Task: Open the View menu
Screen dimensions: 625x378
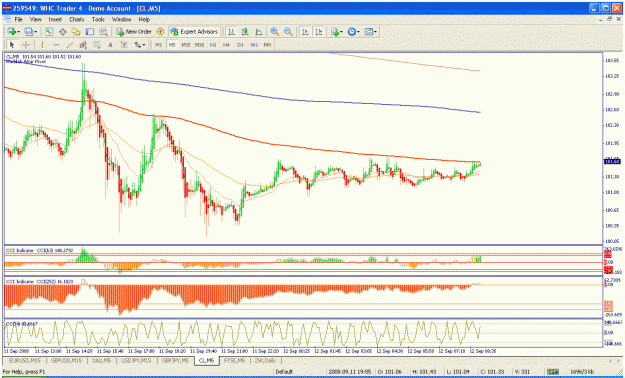Action: [35, 19]
